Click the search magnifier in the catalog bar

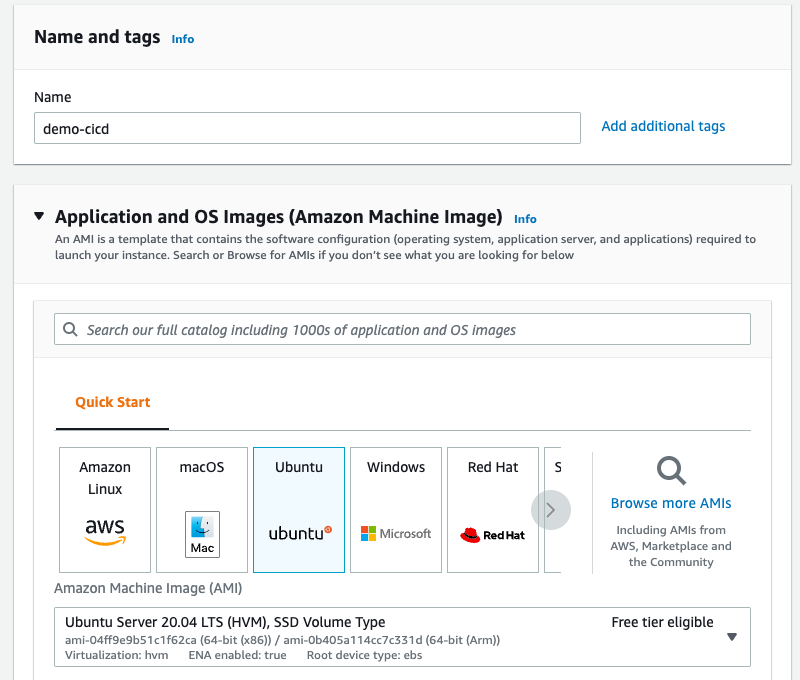point(70,329)
